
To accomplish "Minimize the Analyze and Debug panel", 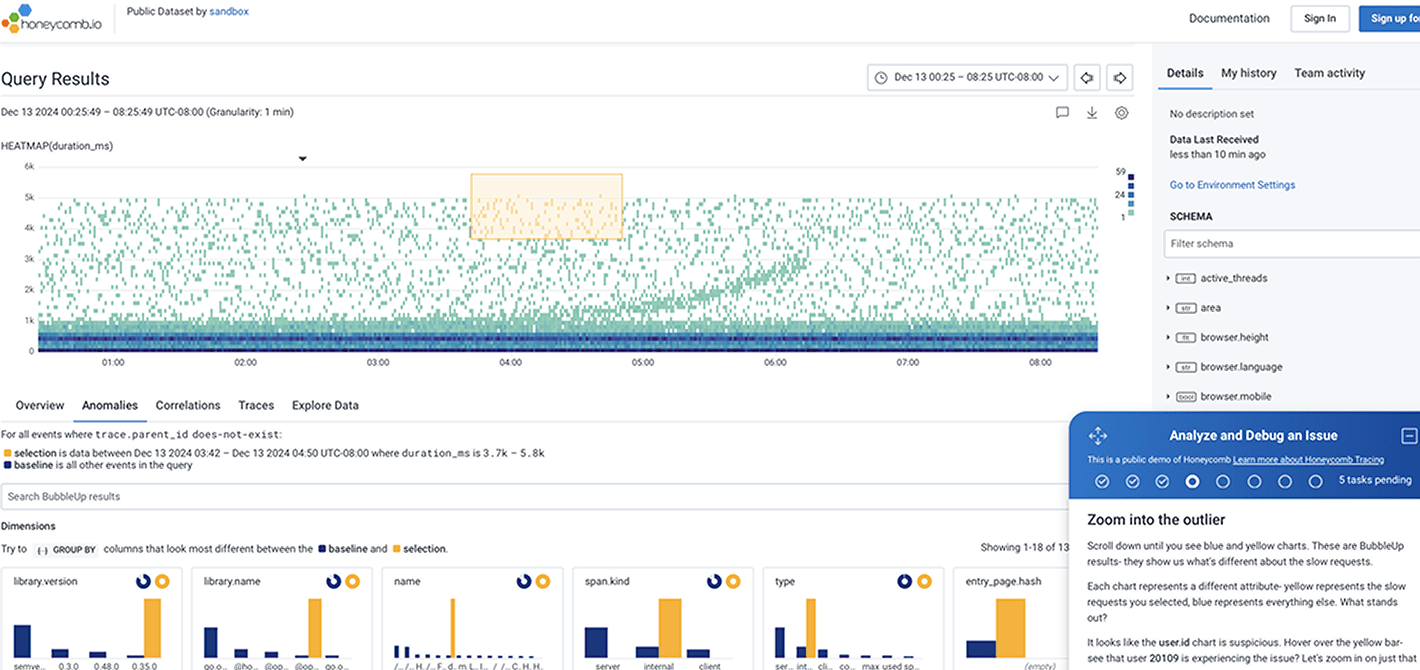I will 1409,436.
